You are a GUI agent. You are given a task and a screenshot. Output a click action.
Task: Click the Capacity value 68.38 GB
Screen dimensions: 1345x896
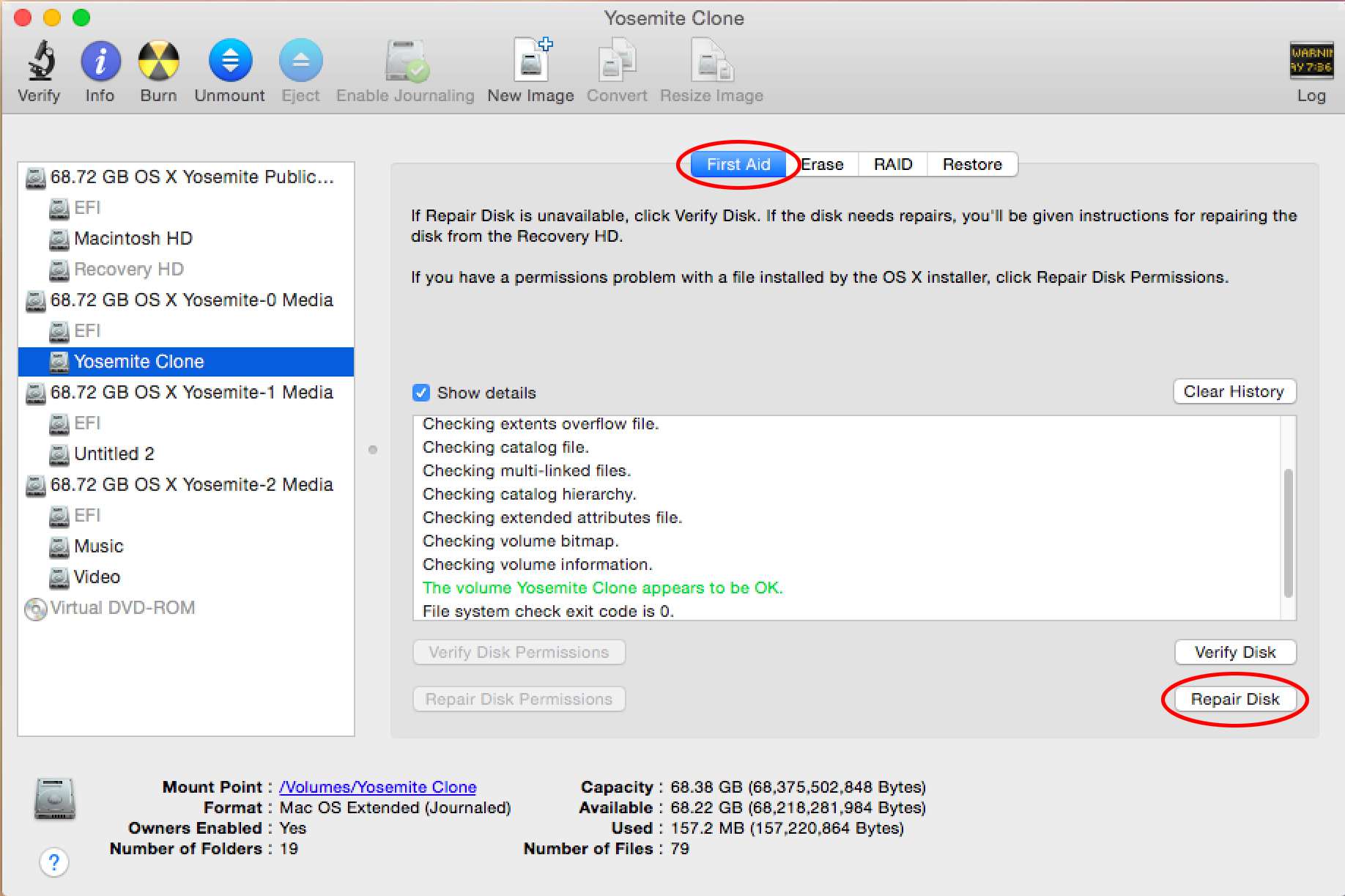click(x=799, y=788)
